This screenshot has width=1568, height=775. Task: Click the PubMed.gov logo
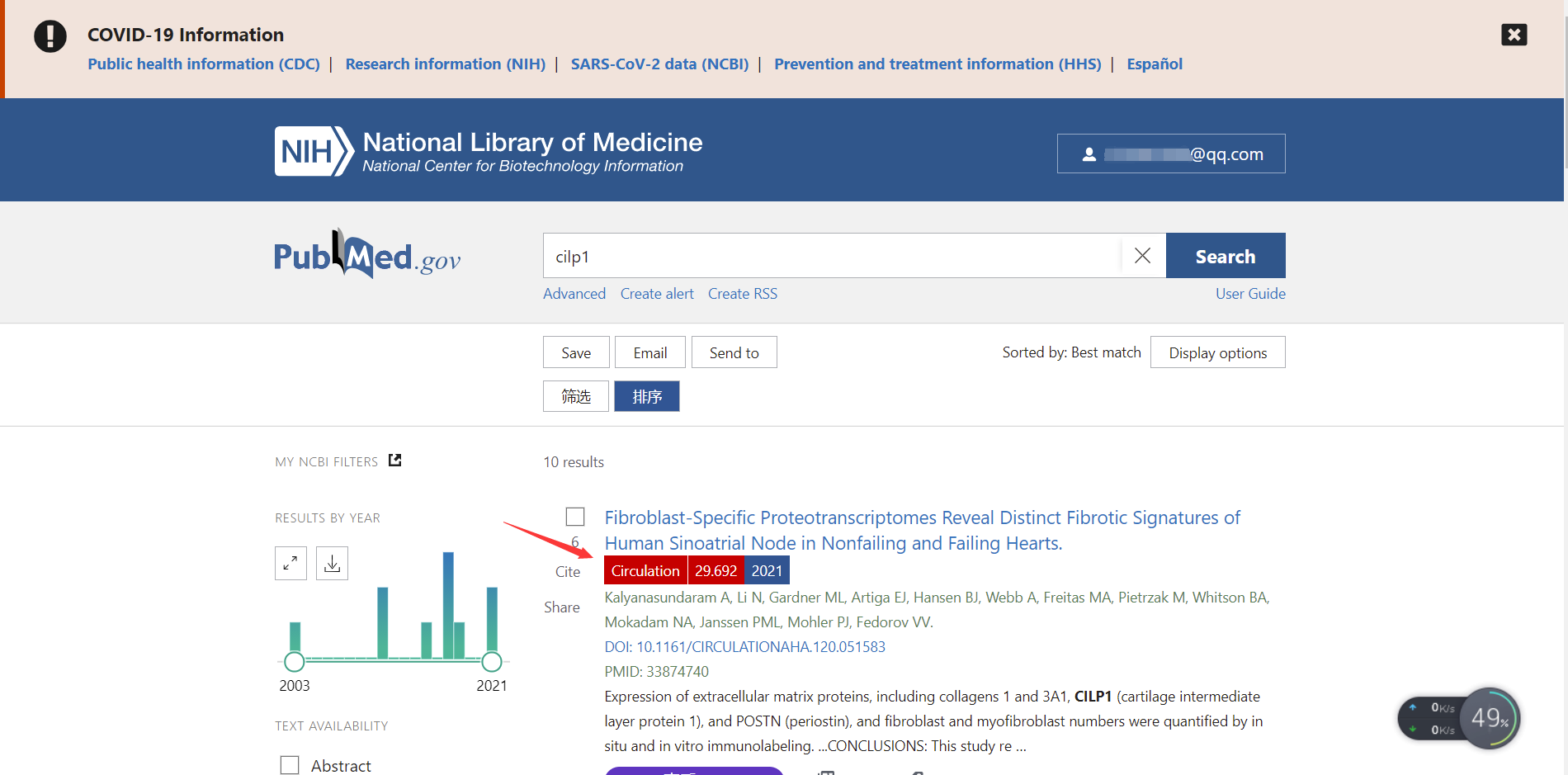coord(367,255)
